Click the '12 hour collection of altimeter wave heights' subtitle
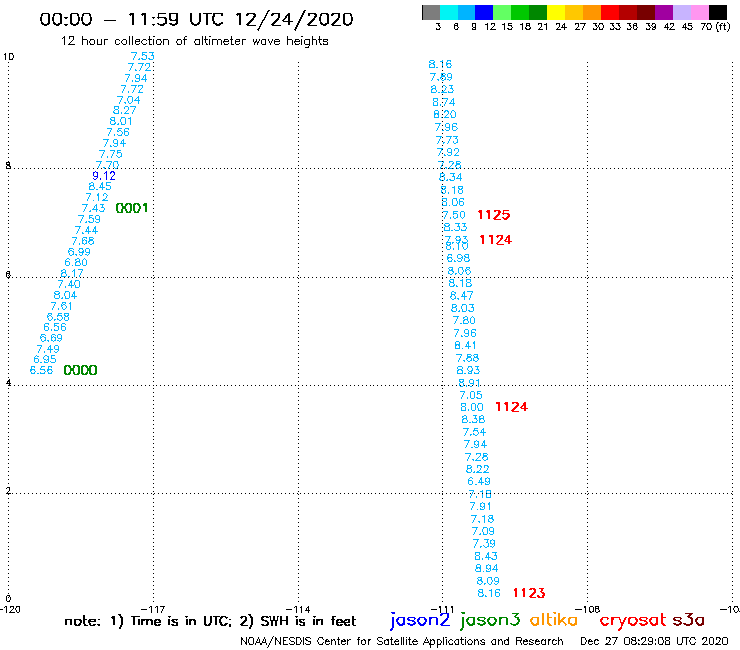 click(194, 41)
